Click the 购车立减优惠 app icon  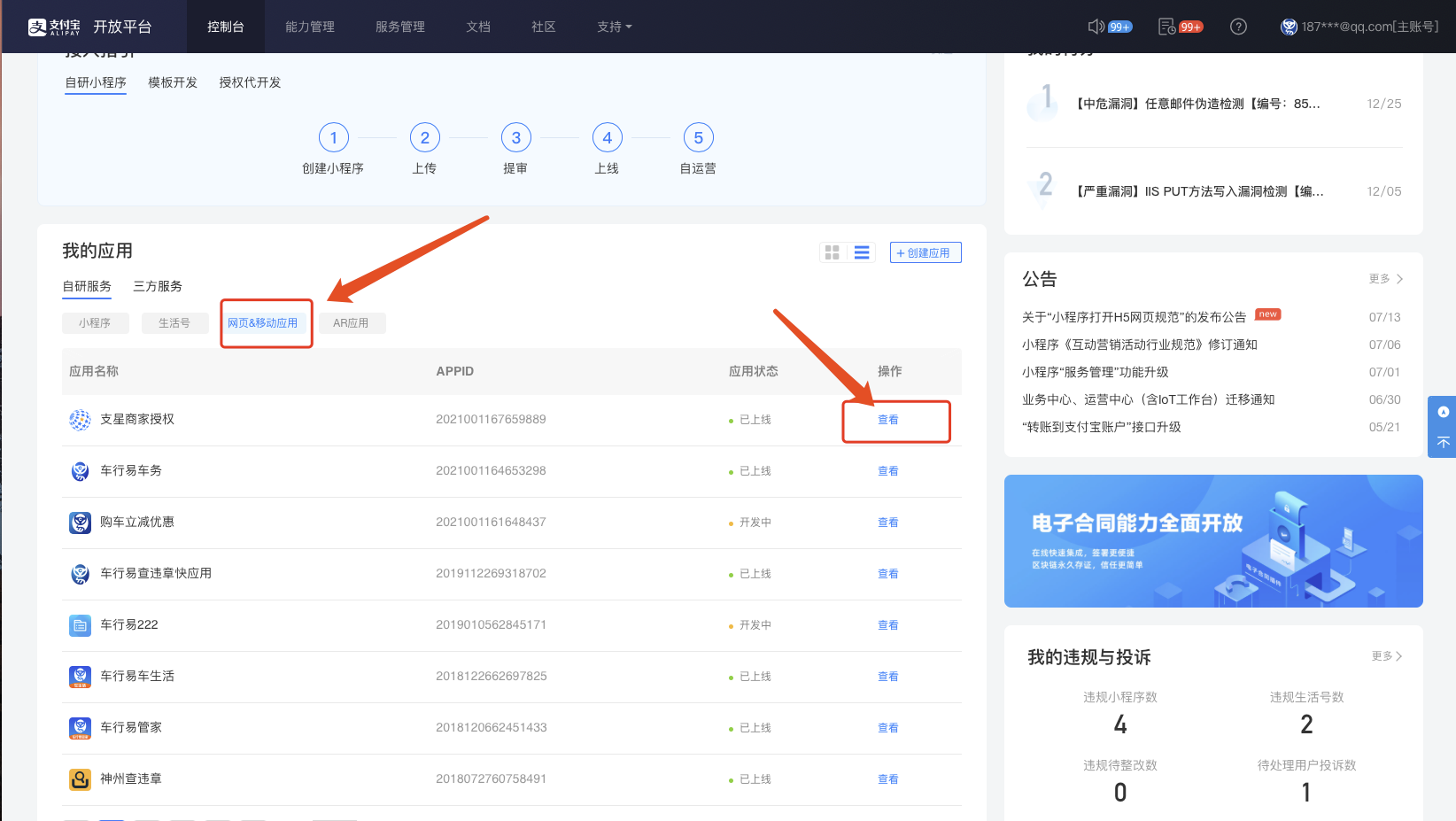point(80,523)
